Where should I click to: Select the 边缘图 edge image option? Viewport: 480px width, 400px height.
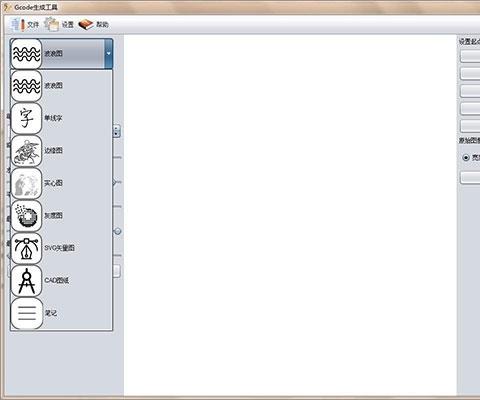pos(62,151)
